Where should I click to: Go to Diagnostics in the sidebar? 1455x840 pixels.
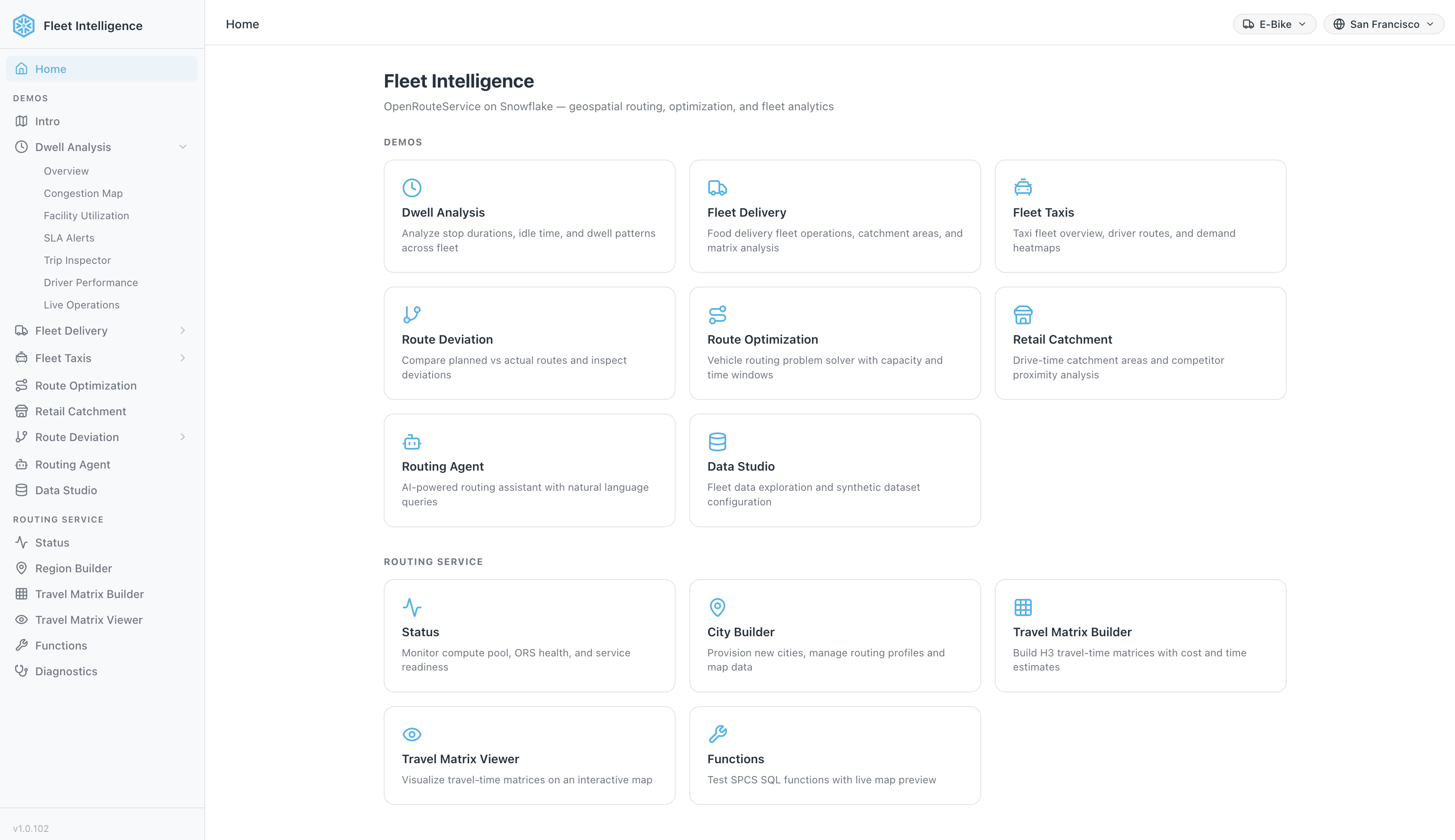pyautogui.click(x=66, y=671)
